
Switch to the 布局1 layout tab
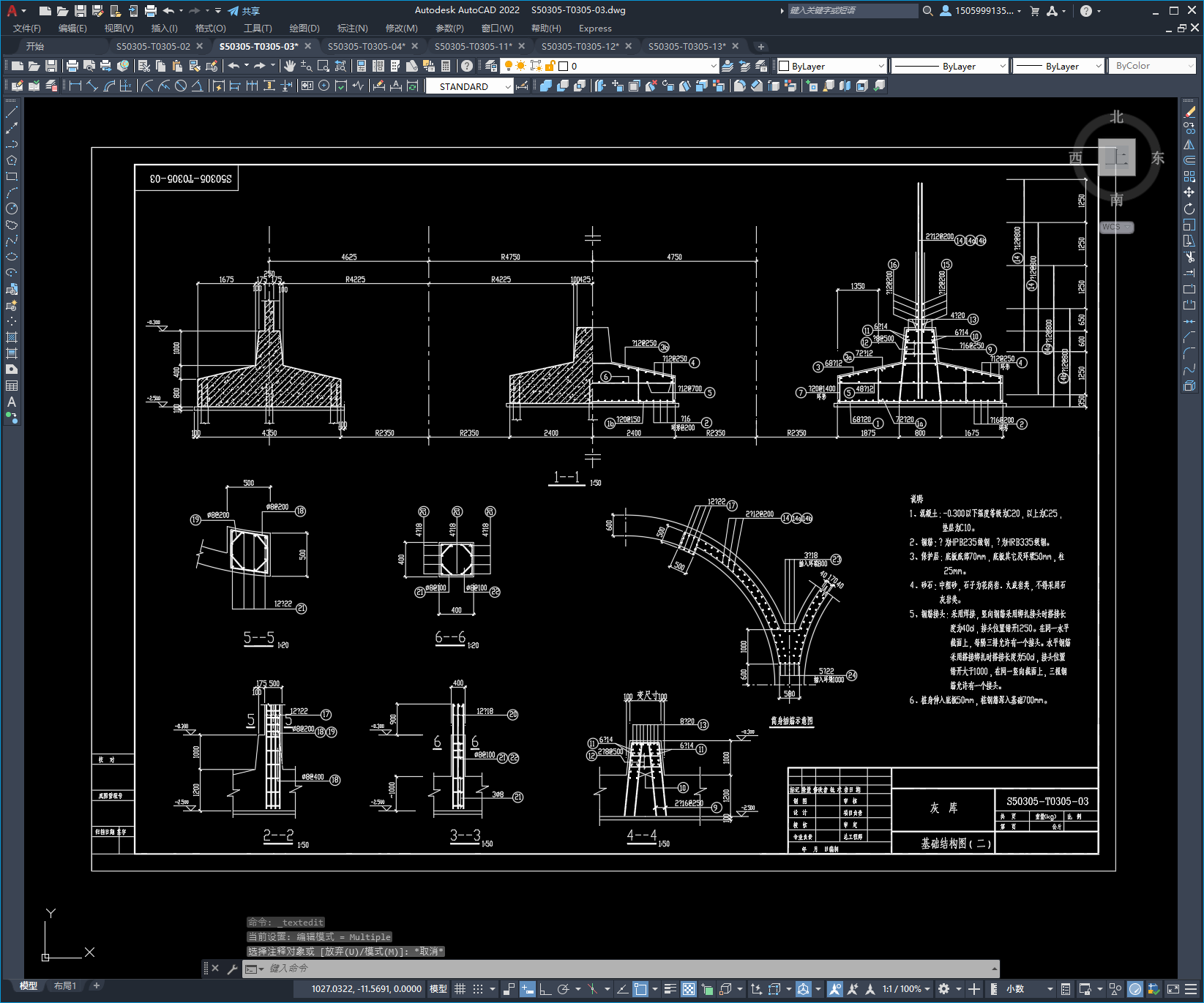[x=65, y=986]
